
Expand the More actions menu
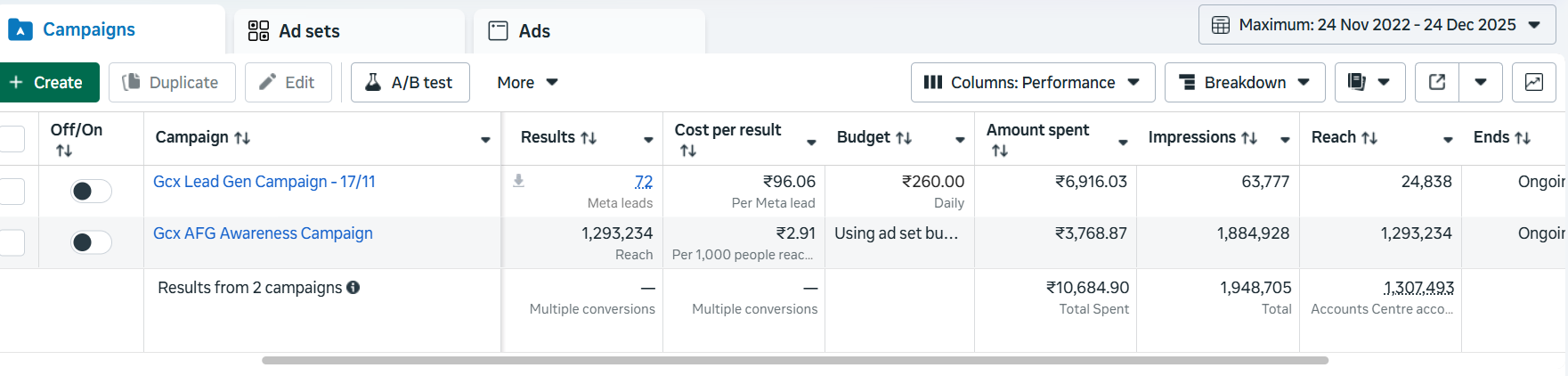click(x=527, y=82)
